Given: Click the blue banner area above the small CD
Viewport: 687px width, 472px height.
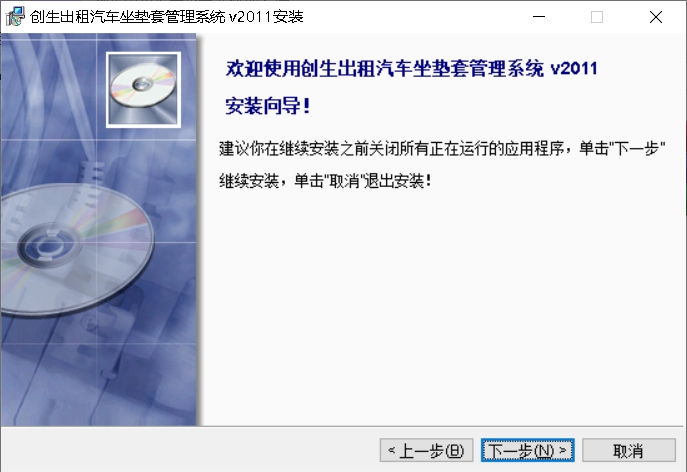Looking at the screenshot, I should 143,43.
